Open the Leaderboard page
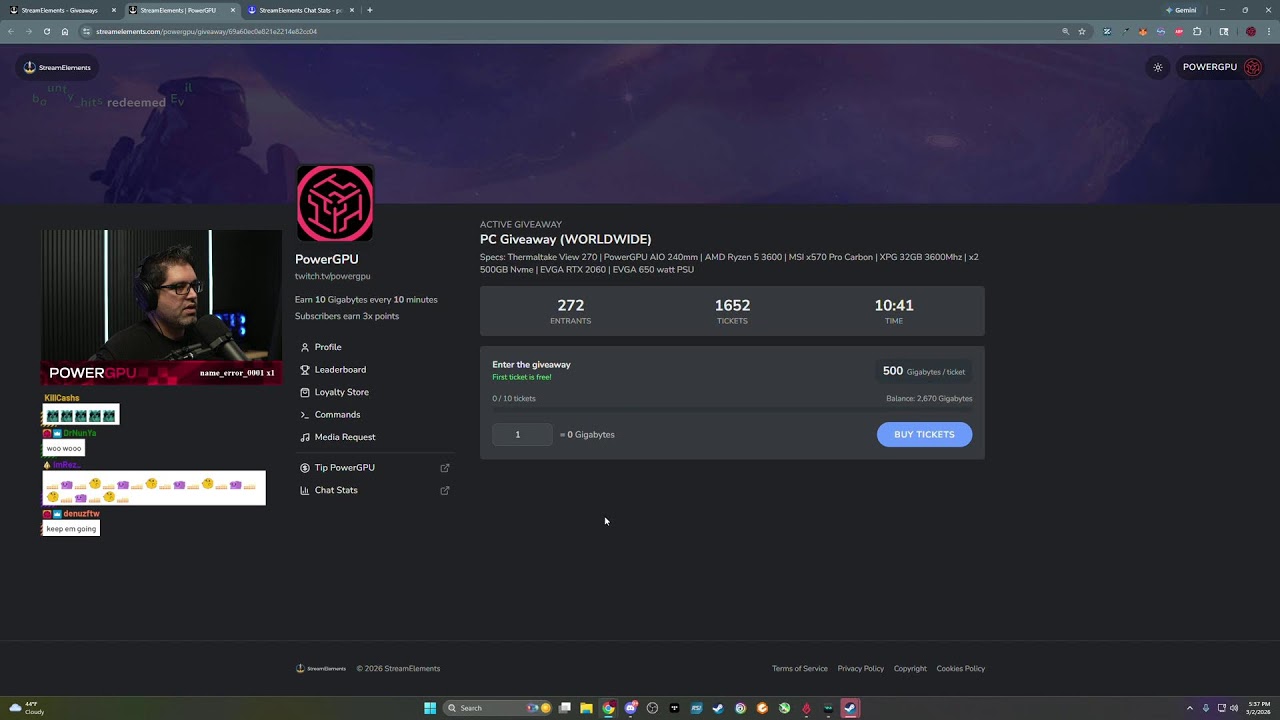Viewport: 1280px width, 720px height. click(340, 370)
